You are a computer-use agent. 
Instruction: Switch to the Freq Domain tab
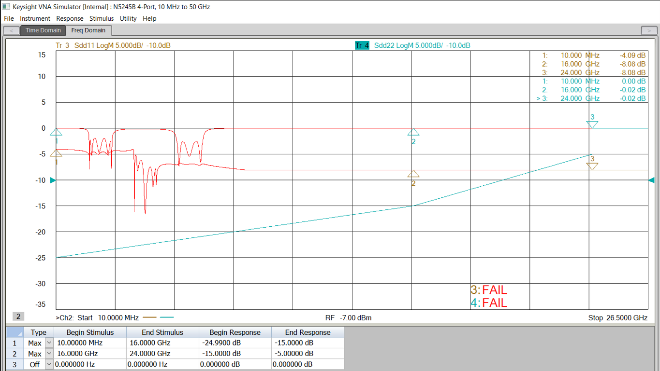click(x=88, y=30)
